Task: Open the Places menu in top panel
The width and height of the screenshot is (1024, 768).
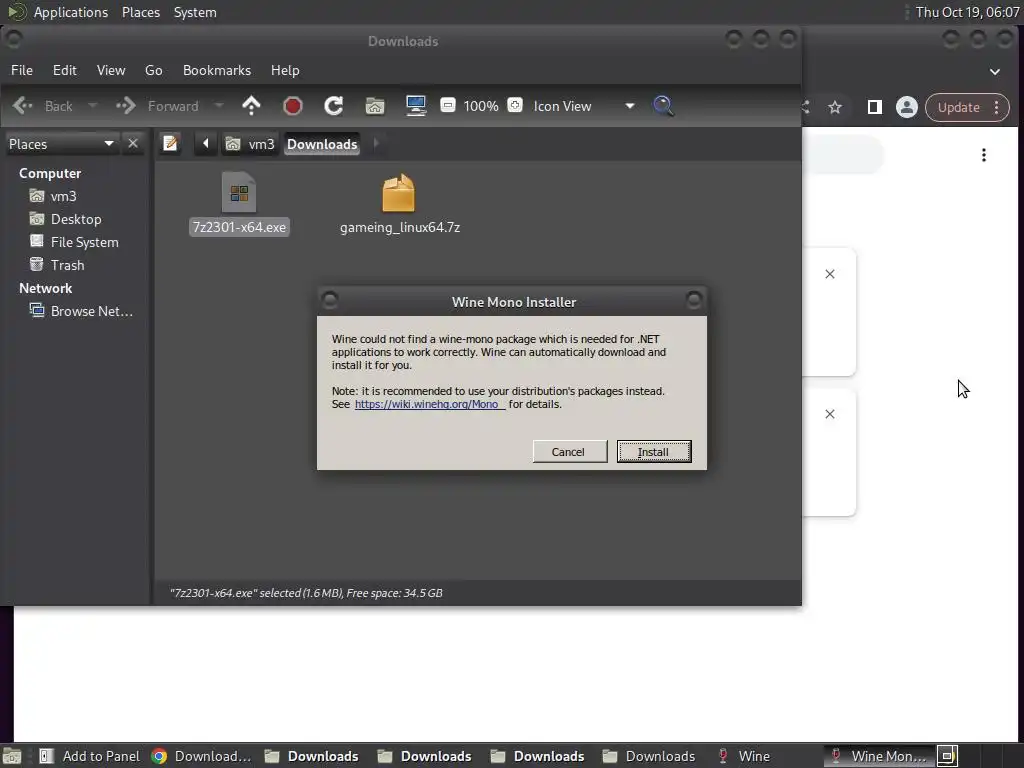Action: click(141, 12)
